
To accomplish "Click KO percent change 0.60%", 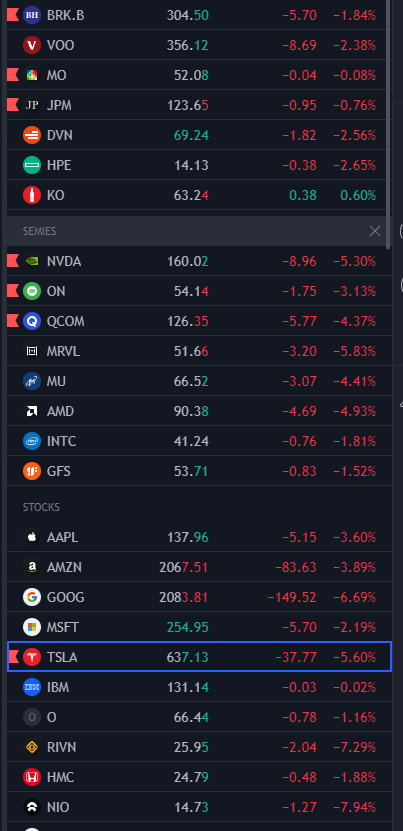I will (358, 196).
